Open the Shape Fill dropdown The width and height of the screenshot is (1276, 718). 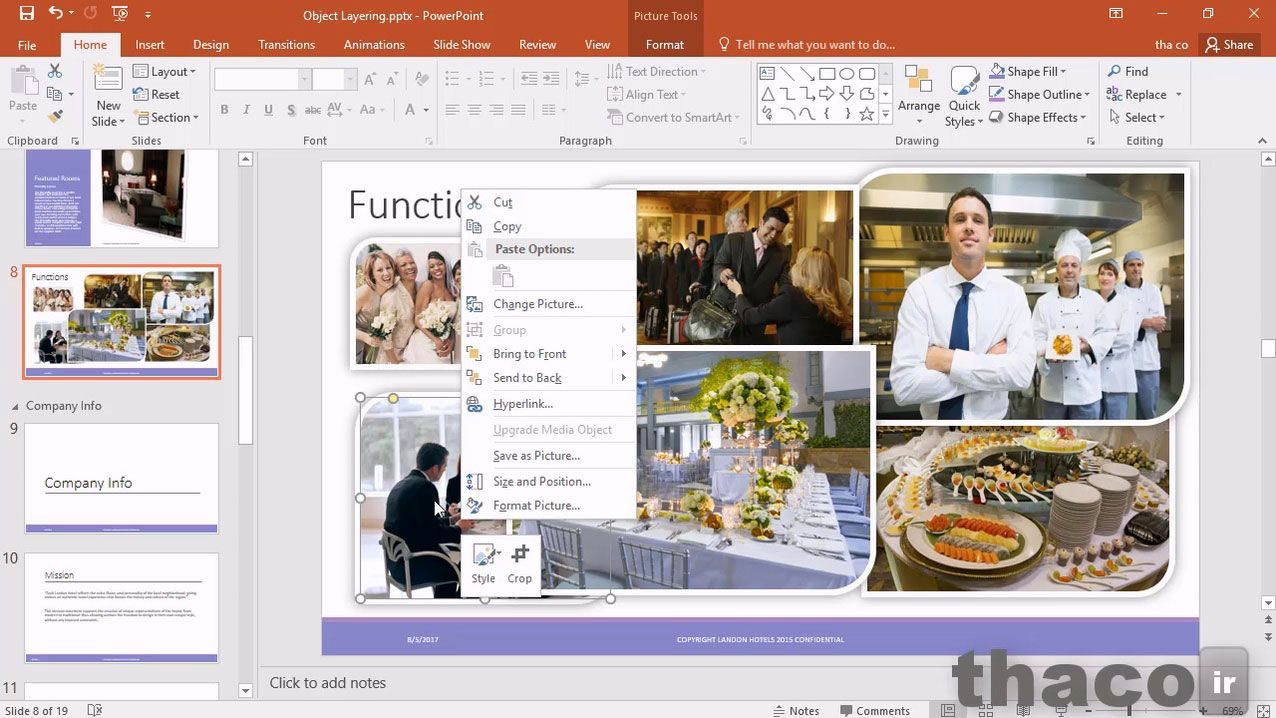pyautogui.click(x=1028, y=71)
